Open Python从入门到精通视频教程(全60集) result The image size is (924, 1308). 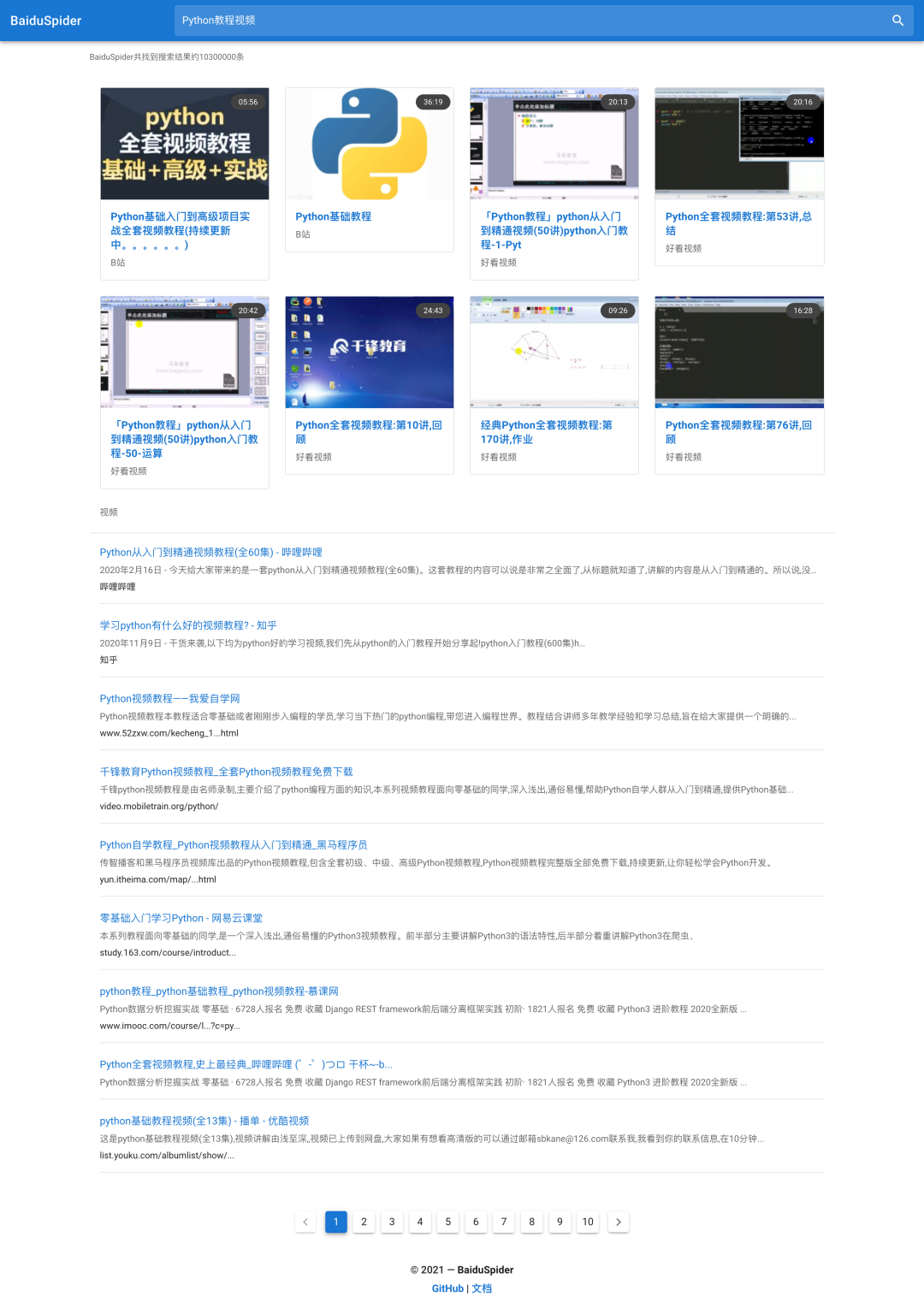point(211,553)
